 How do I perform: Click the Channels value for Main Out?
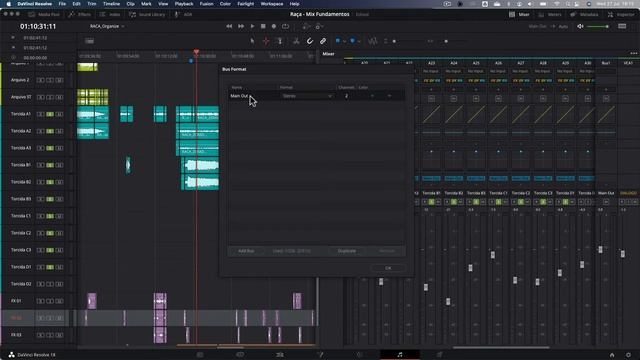click(347, 96)
